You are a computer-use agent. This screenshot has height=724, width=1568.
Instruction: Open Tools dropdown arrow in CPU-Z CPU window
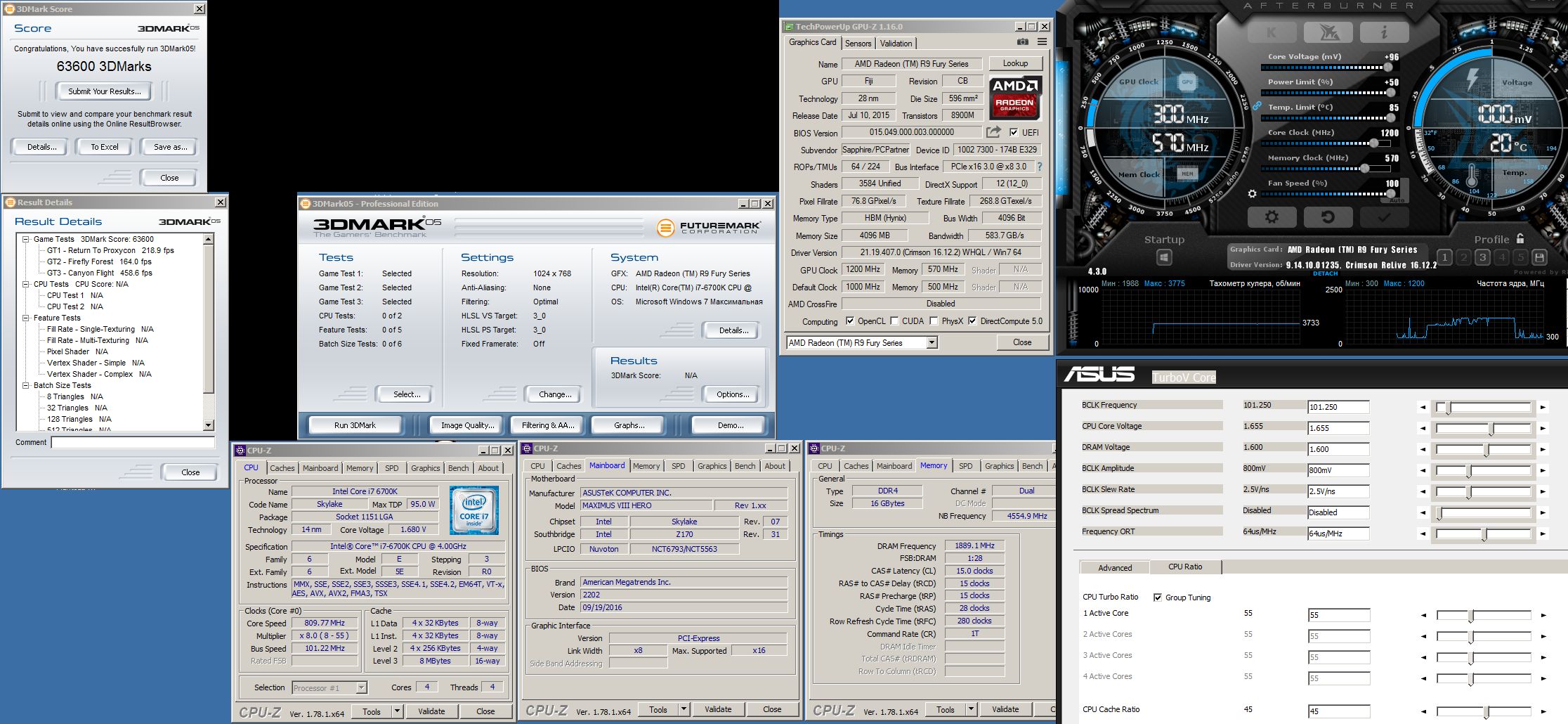click(x=397, y=711)
